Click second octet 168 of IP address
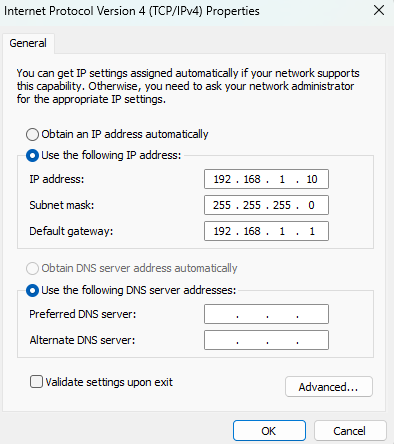The width and height of the screenshot is (394, 444). point(252,179)
